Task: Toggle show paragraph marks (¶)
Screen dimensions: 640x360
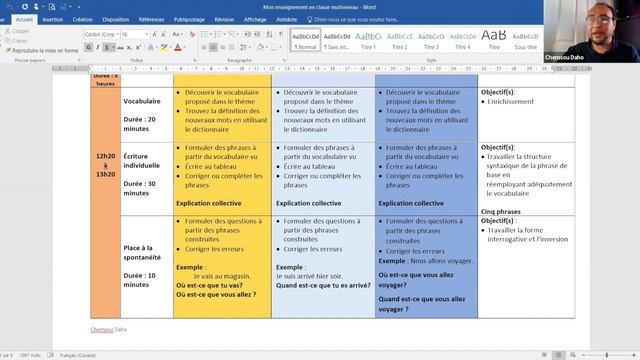Action: coord(281,35)
